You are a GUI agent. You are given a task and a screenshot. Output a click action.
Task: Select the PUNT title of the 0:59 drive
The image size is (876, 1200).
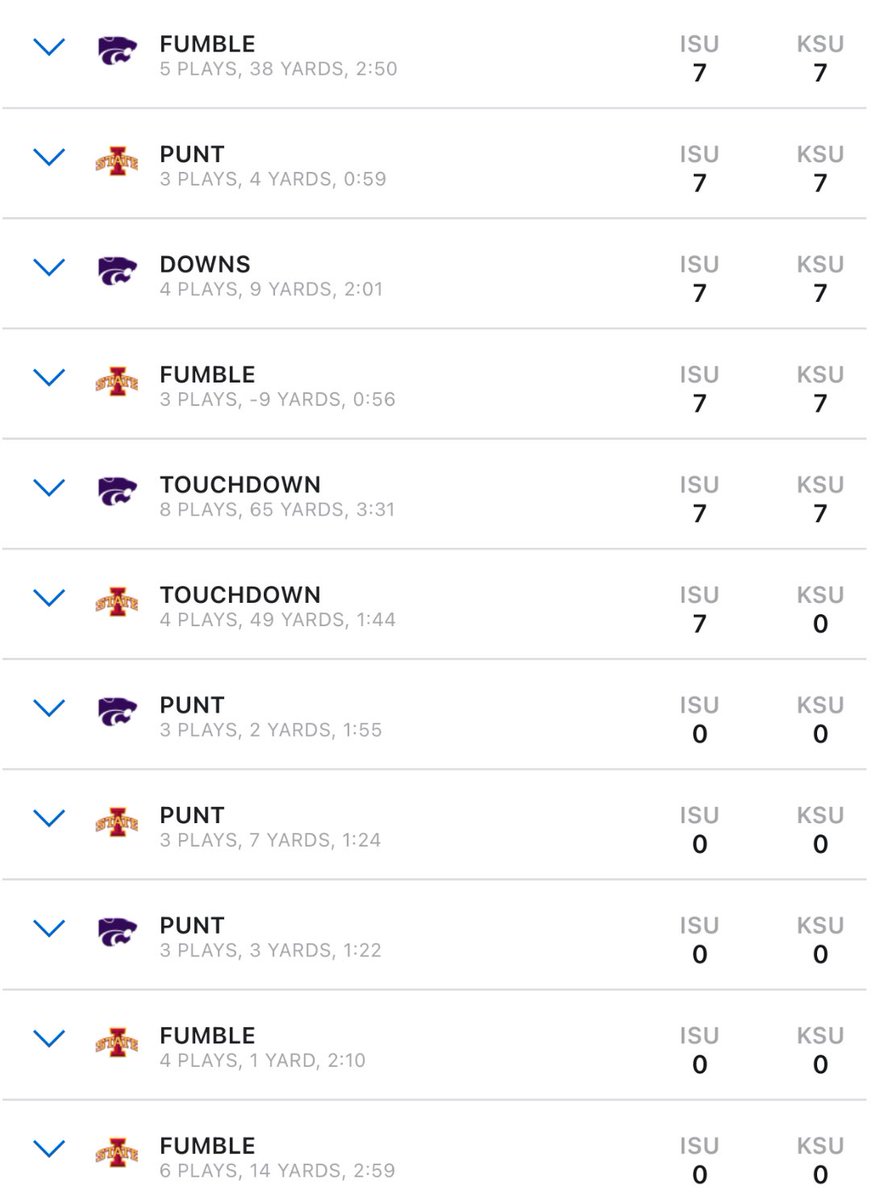(x=192, y=155)
